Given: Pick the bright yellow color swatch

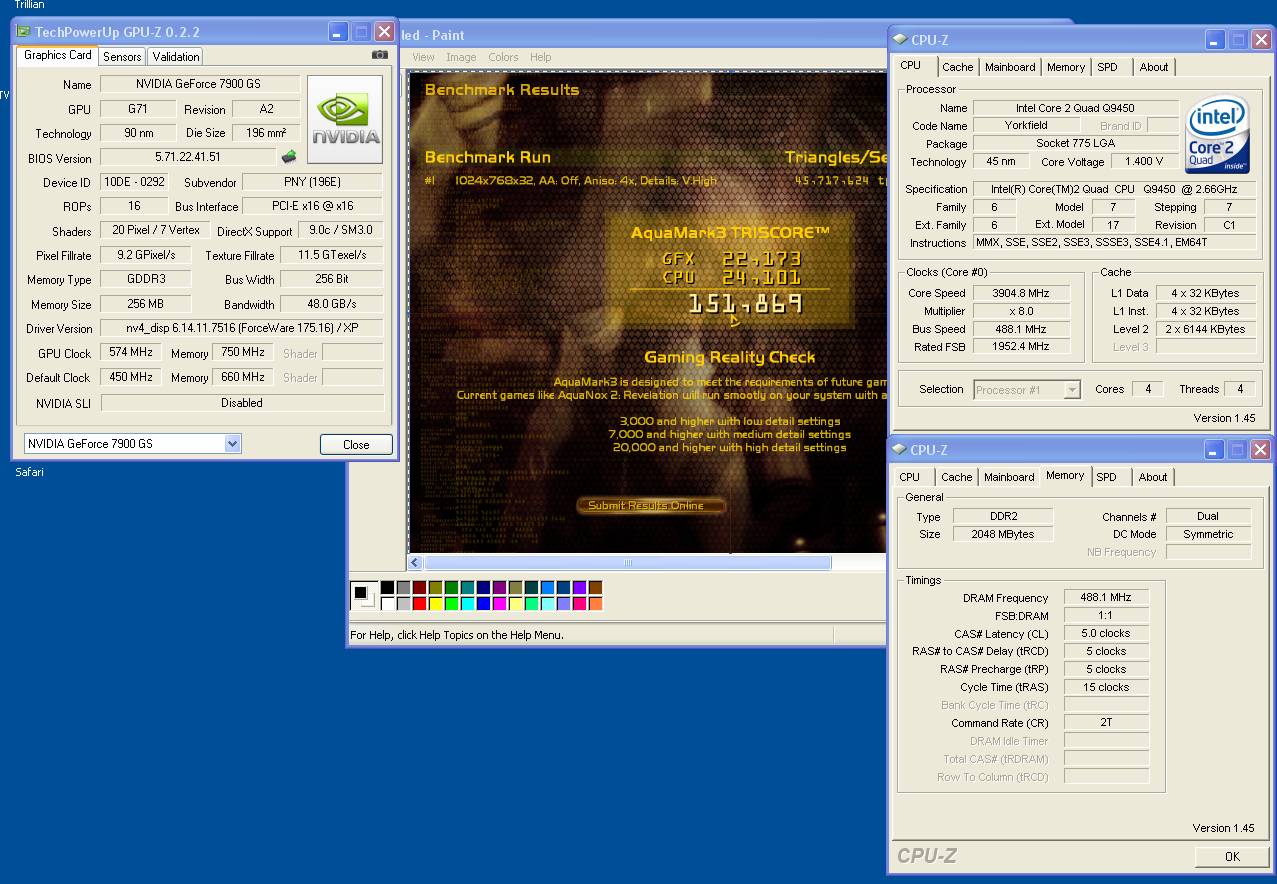Looking at the screenshot, I should coord(436,603).
